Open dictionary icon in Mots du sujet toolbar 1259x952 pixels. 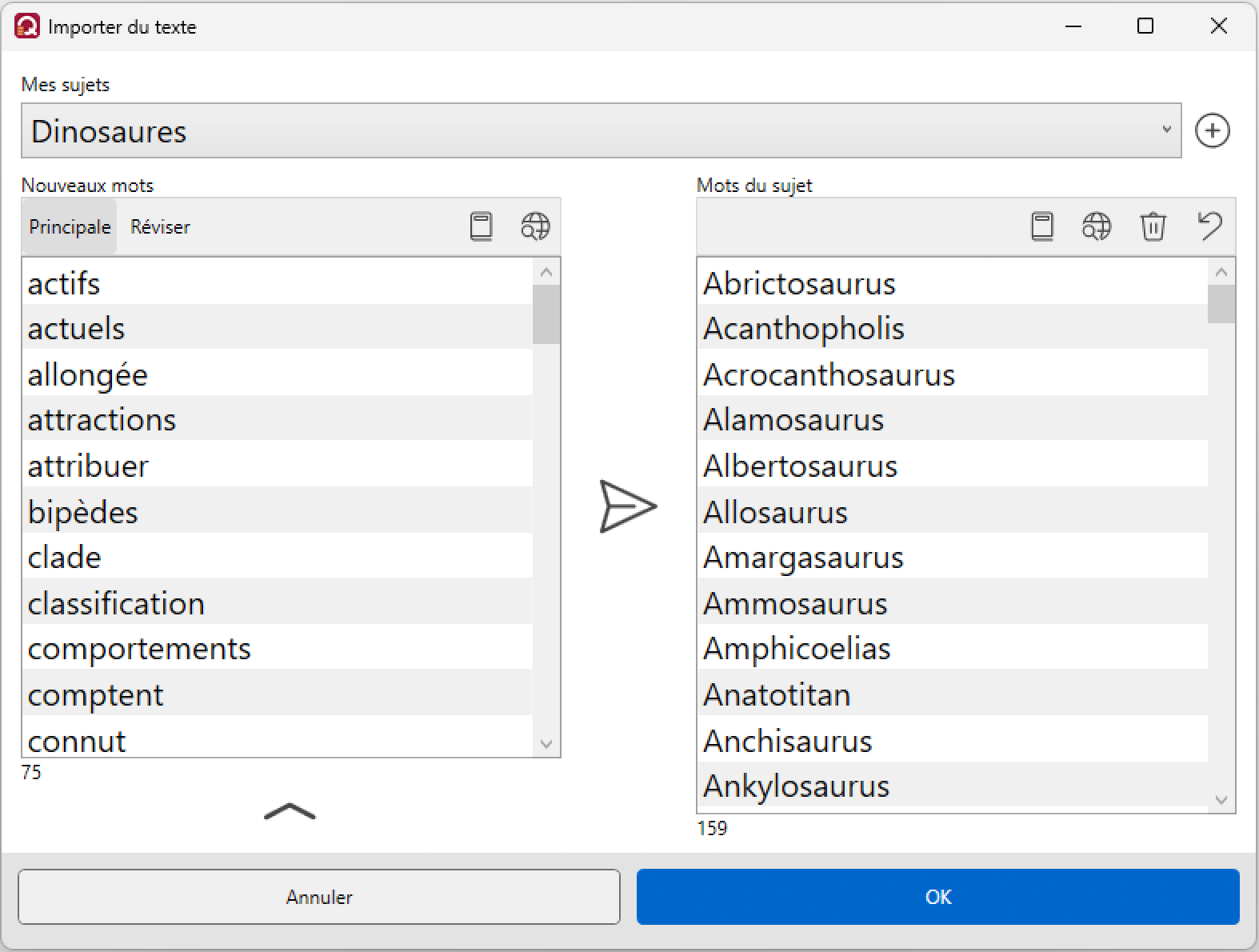coord(1042,226)
